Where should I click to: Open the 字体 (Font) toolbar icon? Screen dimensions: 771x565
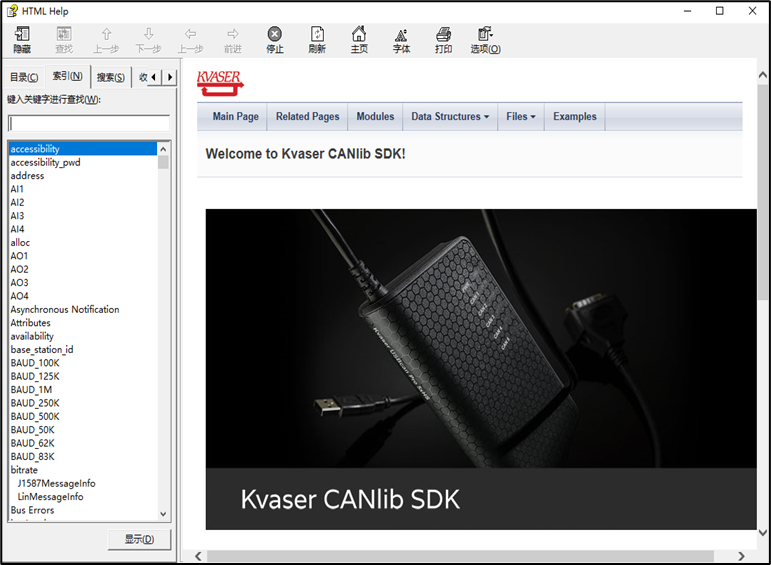[x=401, y=40]
